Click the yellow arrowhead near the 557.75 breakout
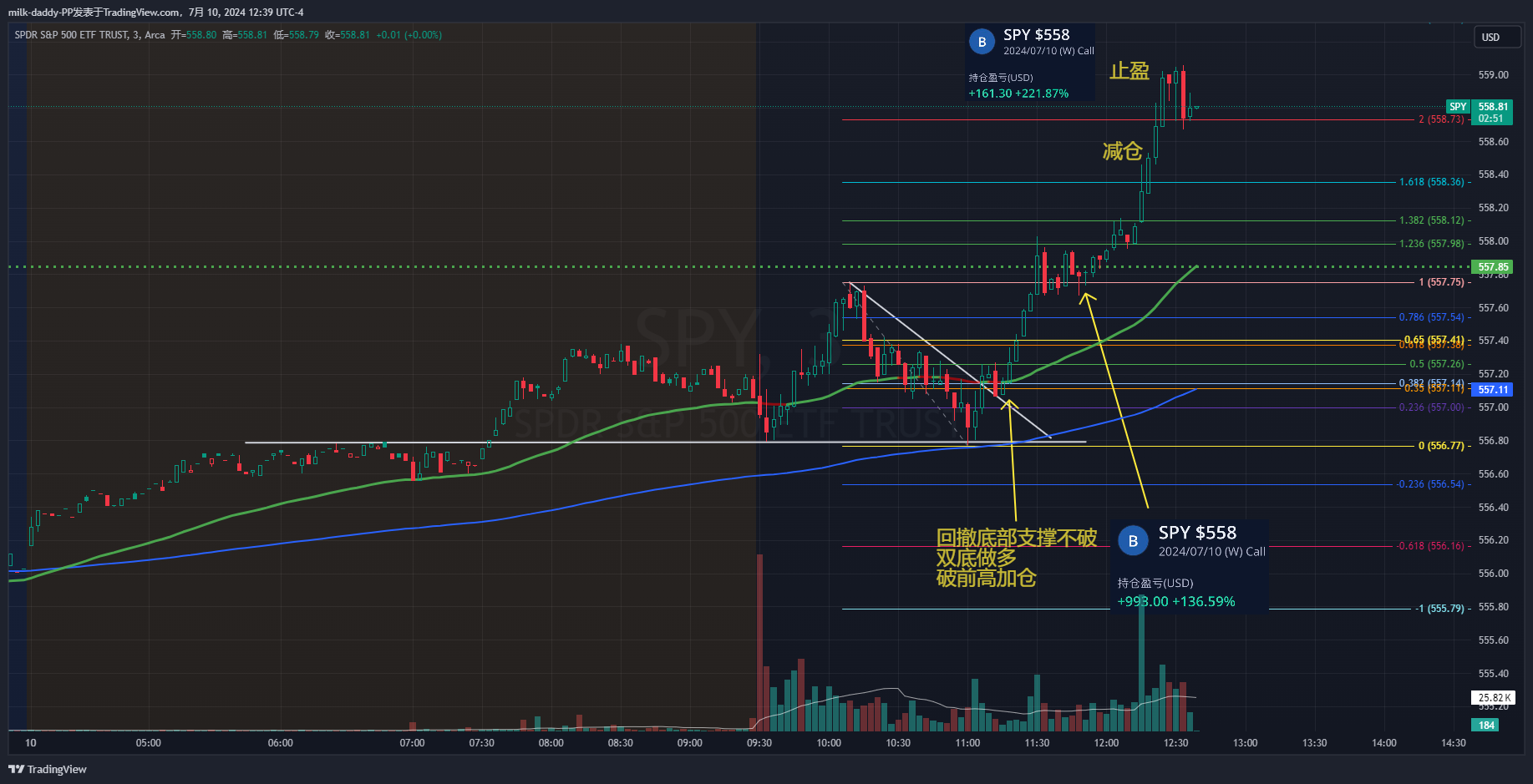Screen dimensions: 1533x784 click(x=1085, y=295)
